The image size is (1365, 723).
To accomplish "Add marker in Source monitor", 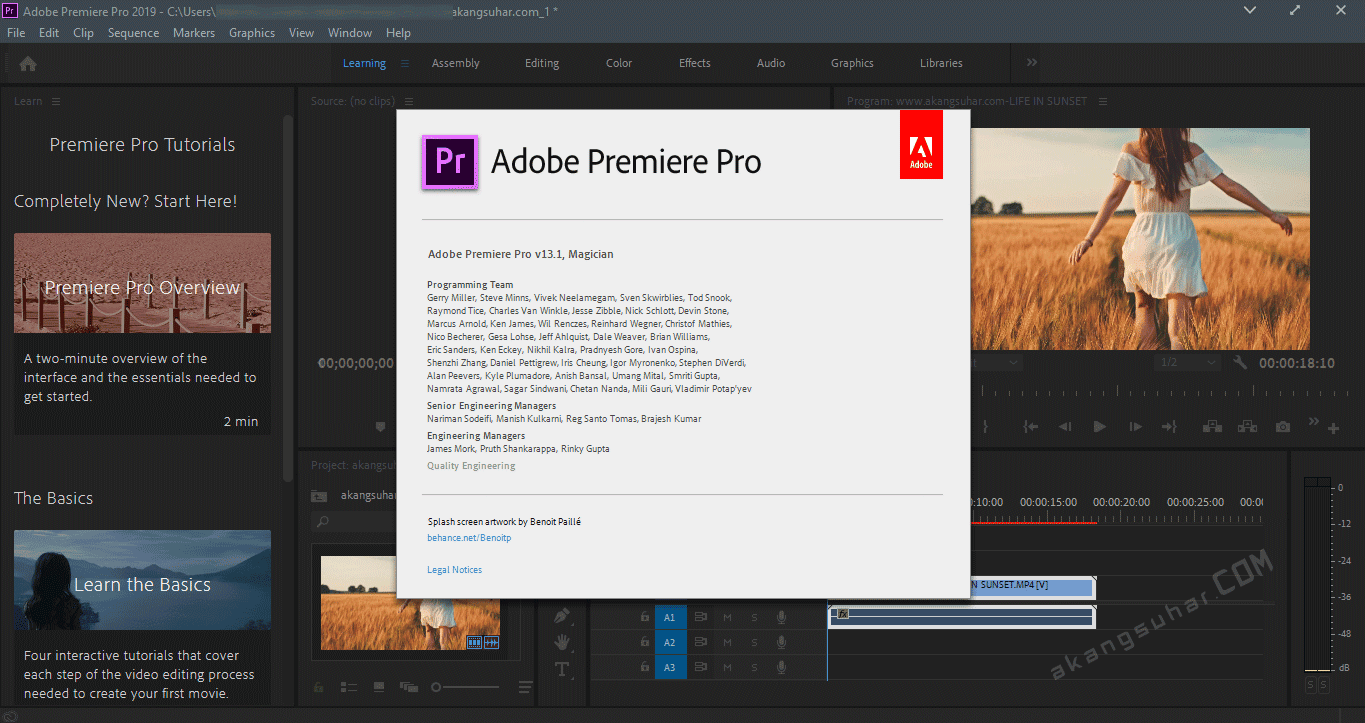I will [380, 427].
